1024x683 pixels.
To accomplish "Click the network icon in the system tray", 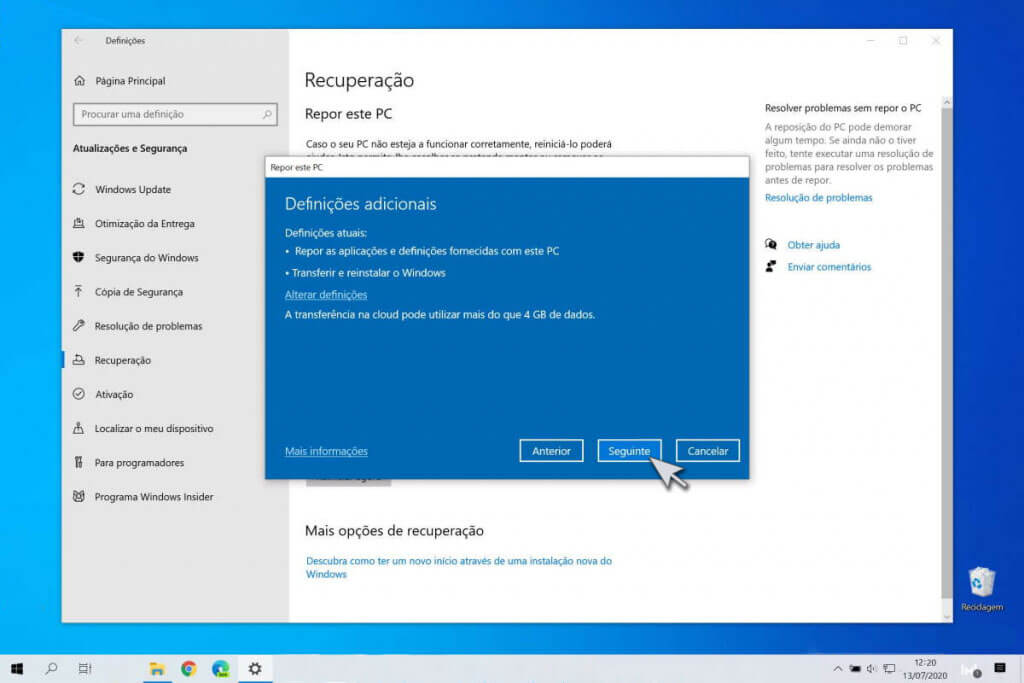I will pos(889,669).
